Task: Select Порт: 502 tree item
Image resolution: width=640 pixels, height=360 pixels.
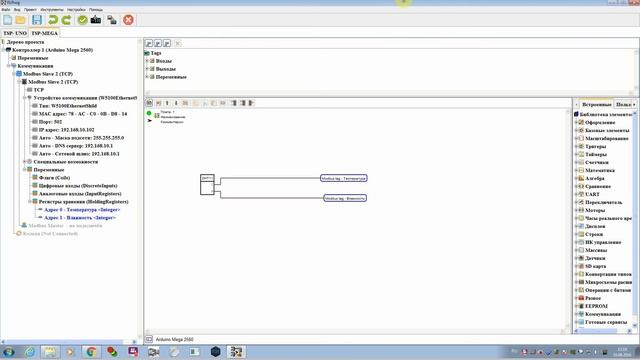Action: point(50,122)
